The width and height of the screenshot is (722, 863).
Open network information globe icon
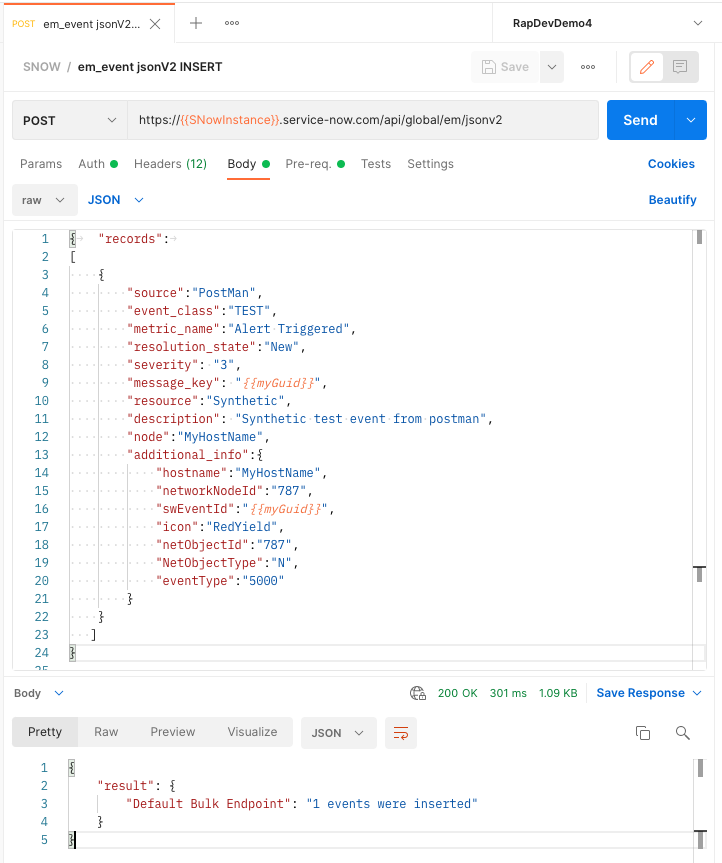coord(417,692)
